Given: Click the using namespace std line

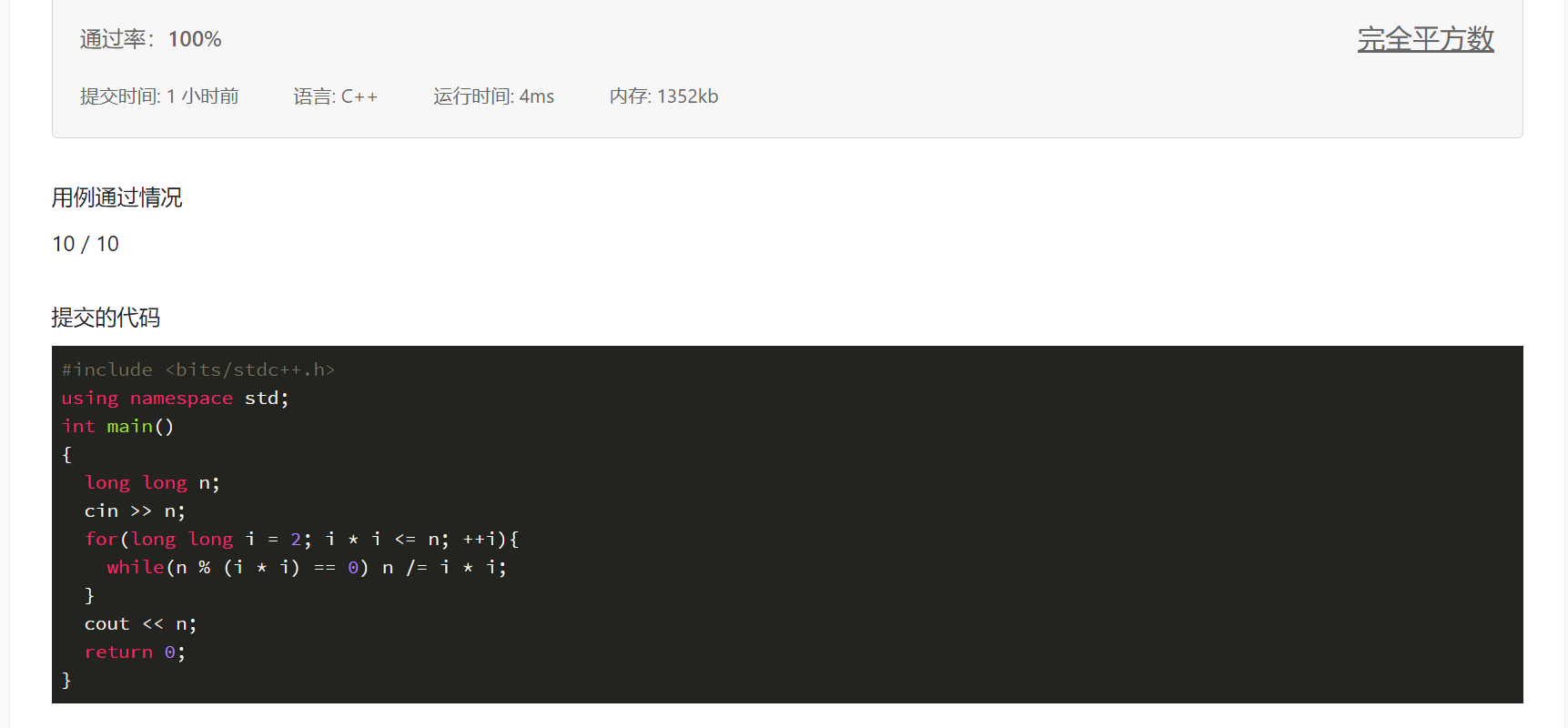Looking at the screenshot, I should [x=175, y=398].
